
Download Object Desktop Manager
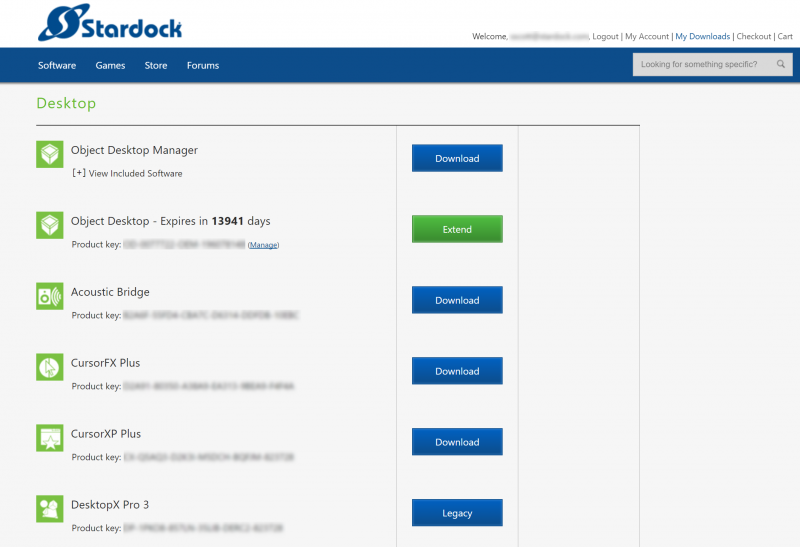click(457, 158)
